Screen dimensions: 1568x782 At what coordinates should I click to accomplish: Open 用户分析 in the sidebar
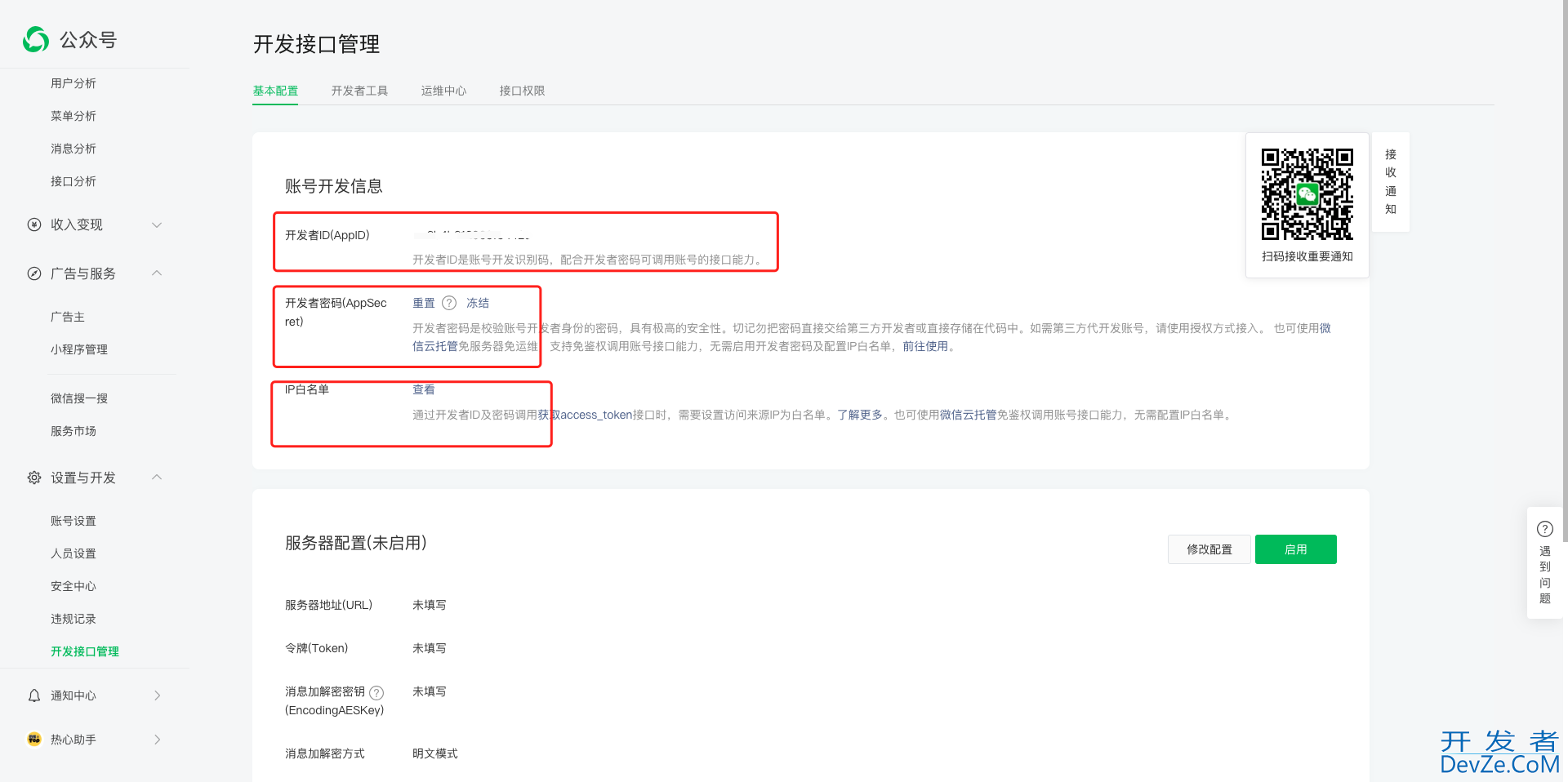point(73,83)
